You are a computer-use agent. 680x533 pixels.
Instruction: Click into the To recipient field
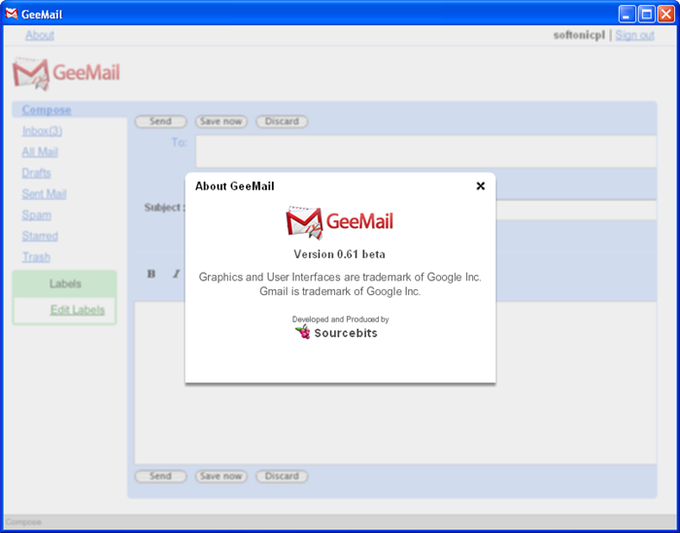pyautogui.click(x=426, y=151)
